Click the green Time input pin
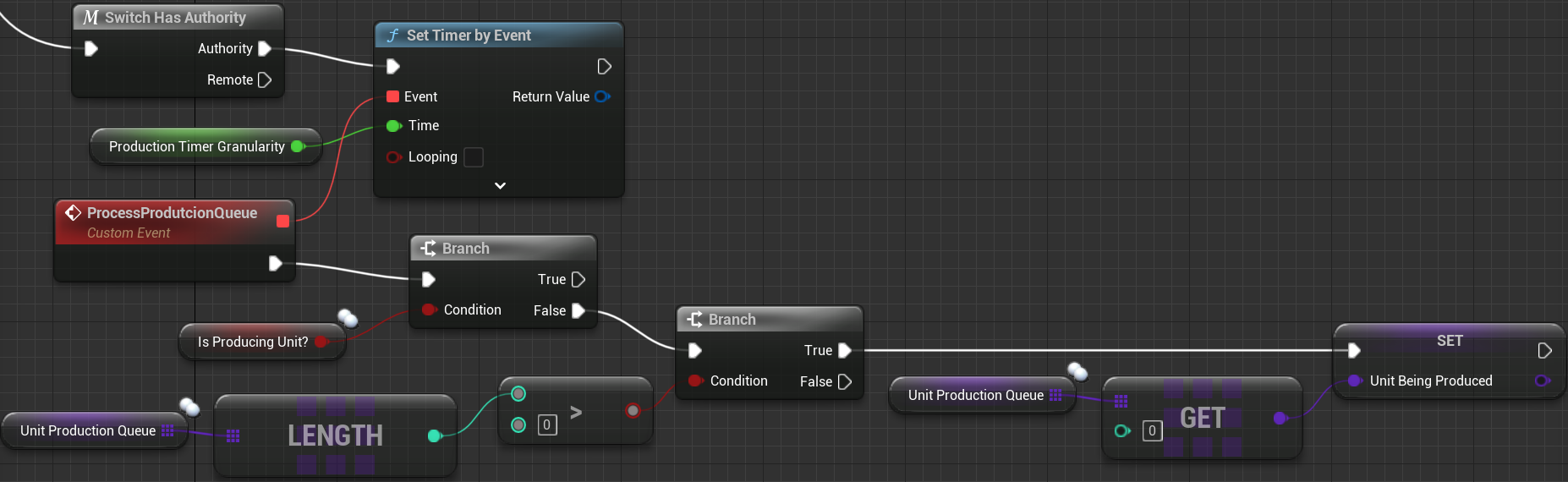 tap(393, 126)
